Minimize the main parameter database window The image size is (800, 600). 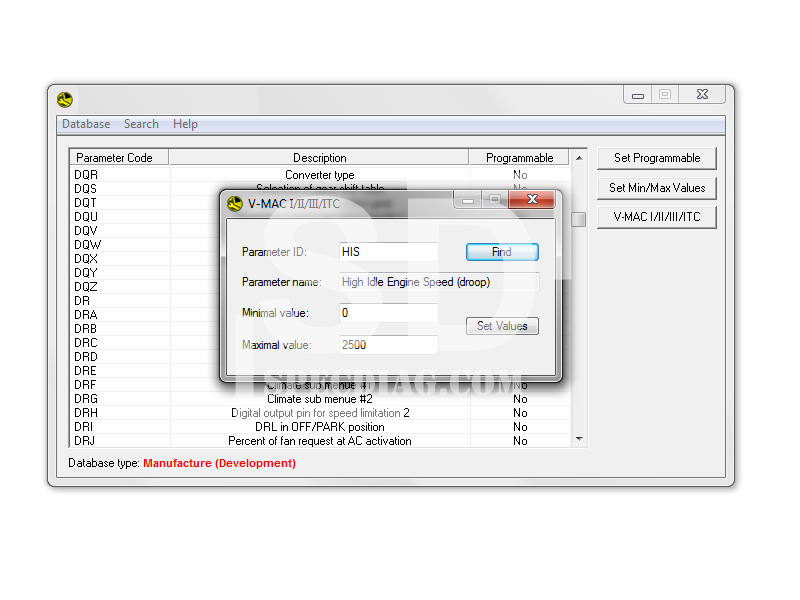click(638, 94)
